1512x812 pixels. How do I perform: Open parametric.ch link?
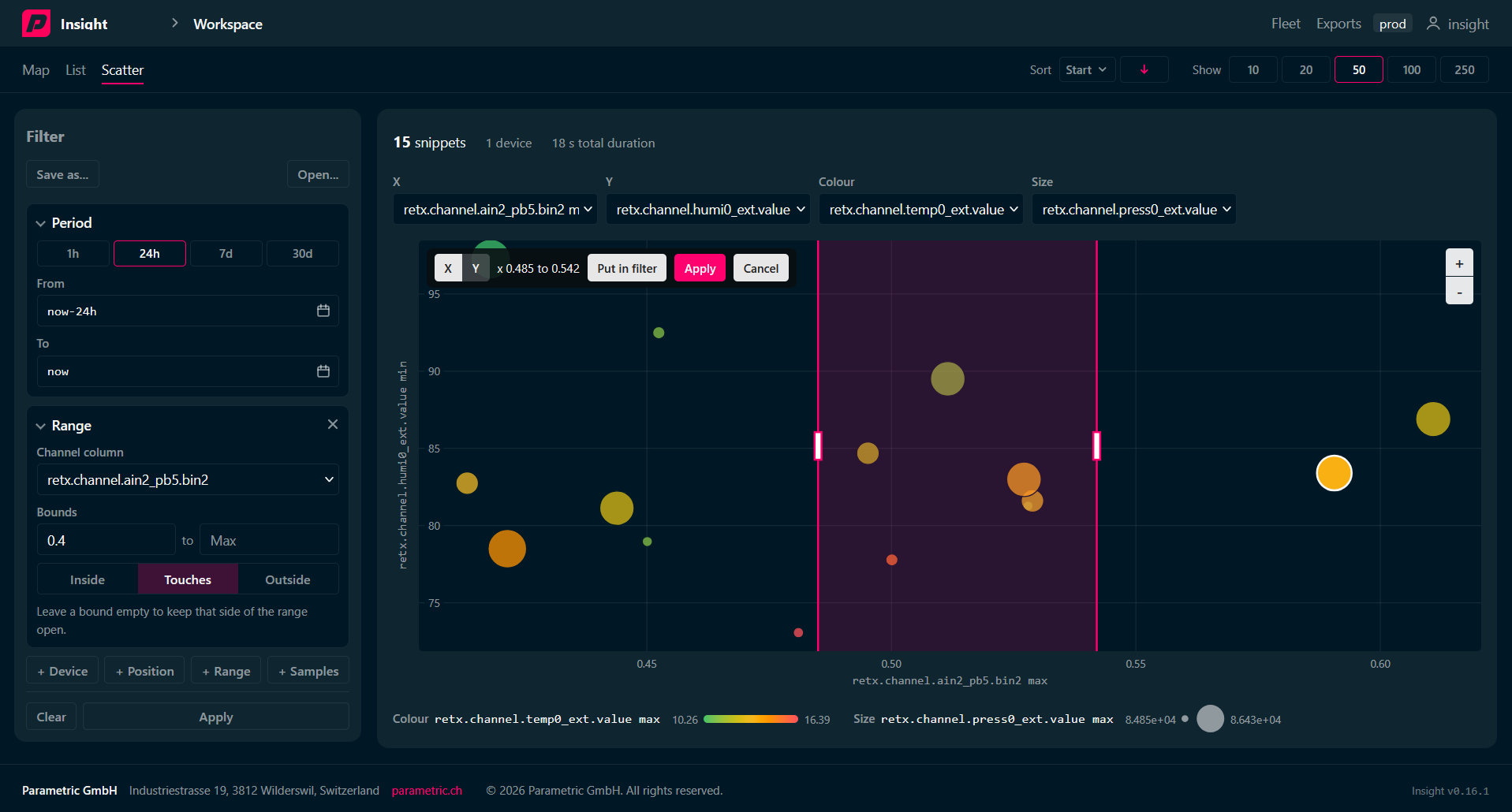tap(427, 790)
